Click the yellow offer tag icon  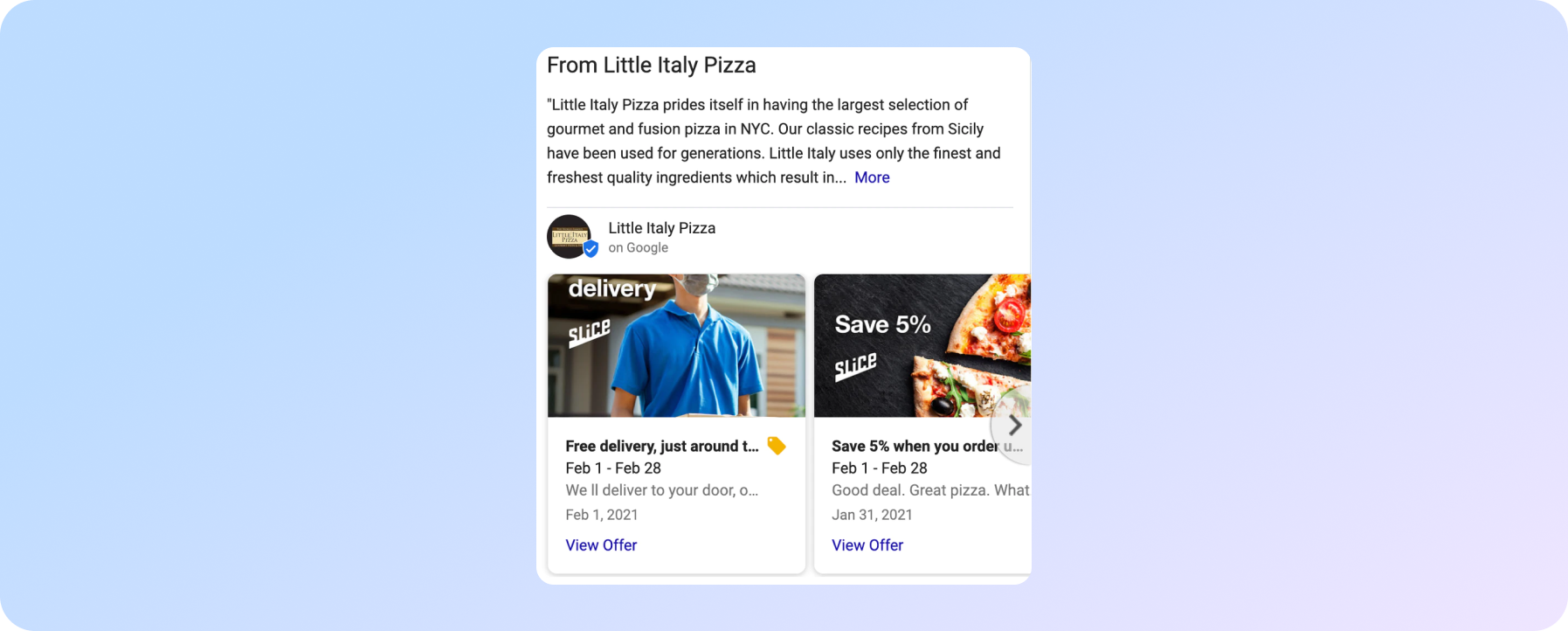(x=776, y=446)
